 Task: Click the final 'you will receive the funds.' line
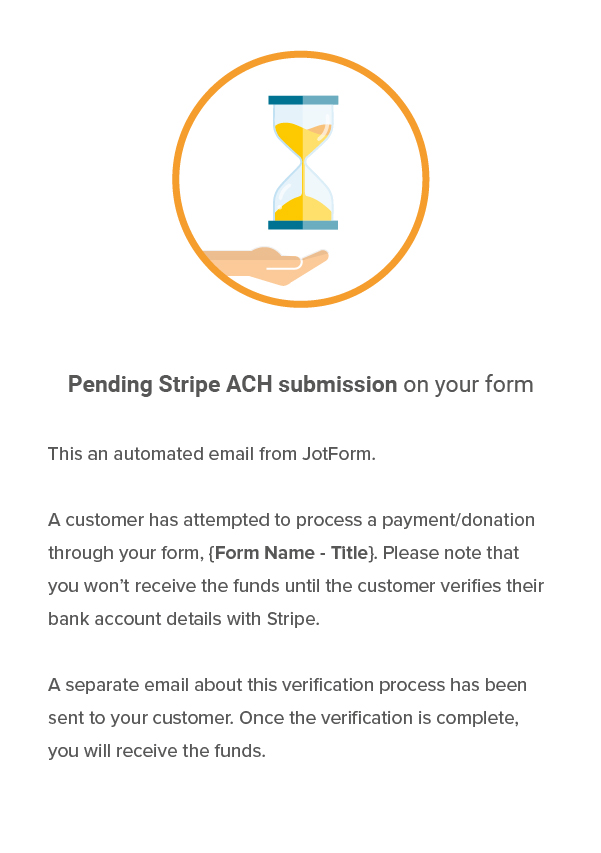[x=157, y=751]
